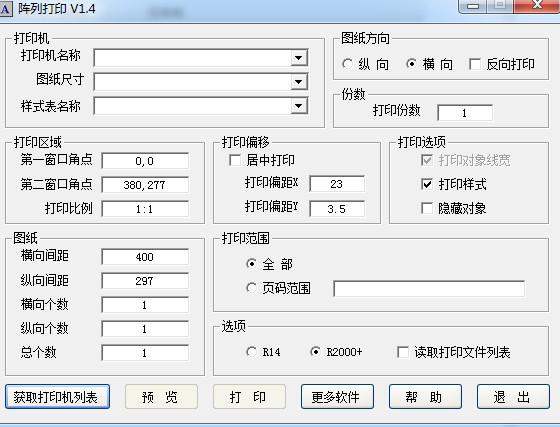The height and width of the screenshot is (427, 560).
Task: Enable the 读取打印文件列表 checkbox
Action: point(403,352)
